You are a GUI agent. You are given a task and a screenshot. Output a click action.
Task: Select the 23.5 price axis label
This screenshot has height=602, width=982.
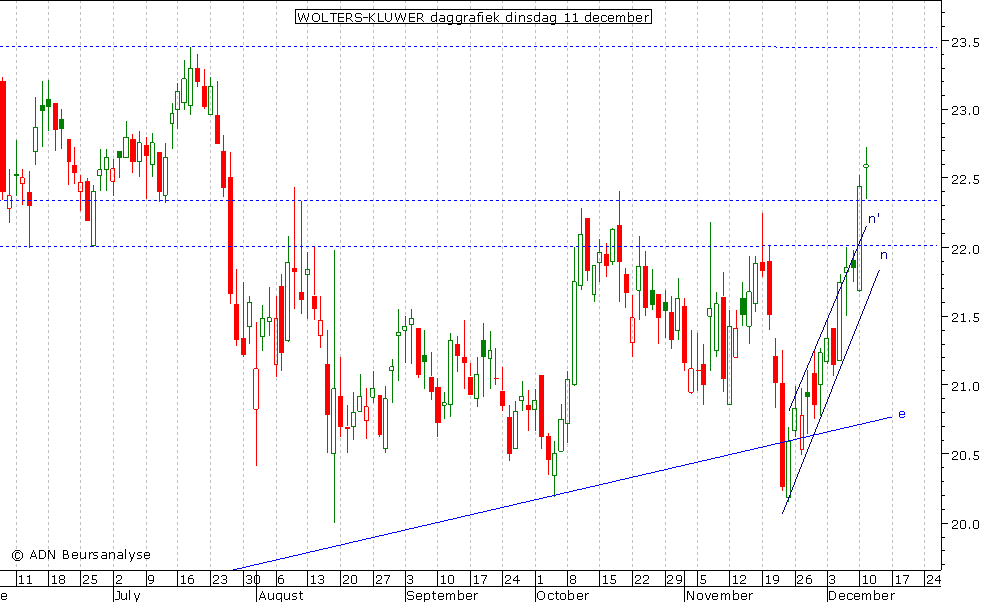point(965,43)
